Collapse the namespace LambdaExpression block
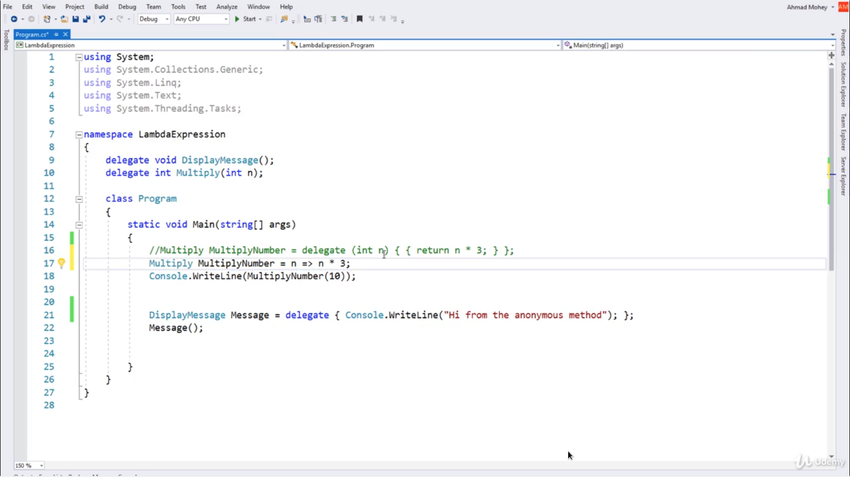The image size is (850, 477). coord(79,134)
